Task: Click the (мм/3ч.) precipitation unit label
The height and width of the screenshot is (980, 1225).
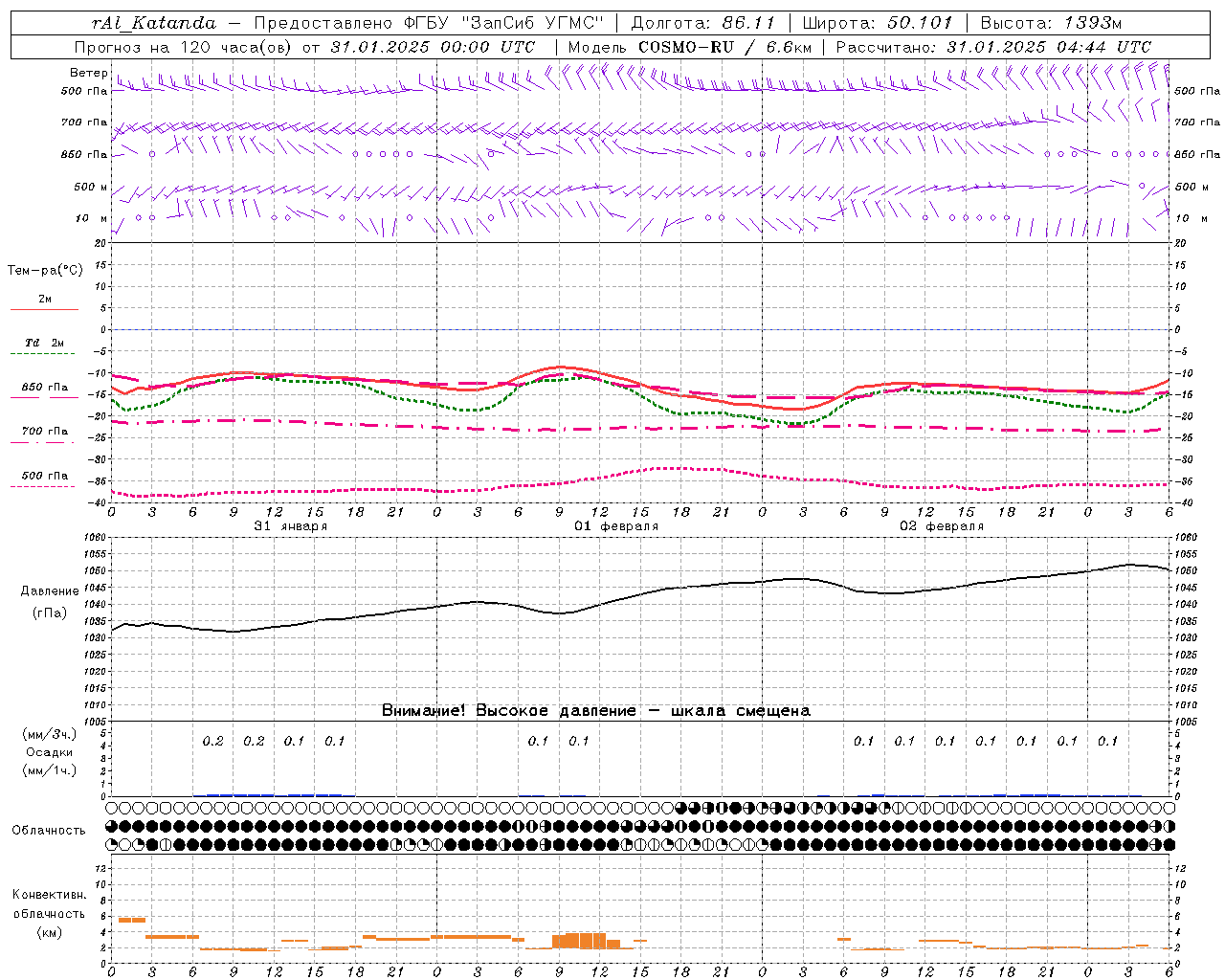Action: [x=50, y=734]
